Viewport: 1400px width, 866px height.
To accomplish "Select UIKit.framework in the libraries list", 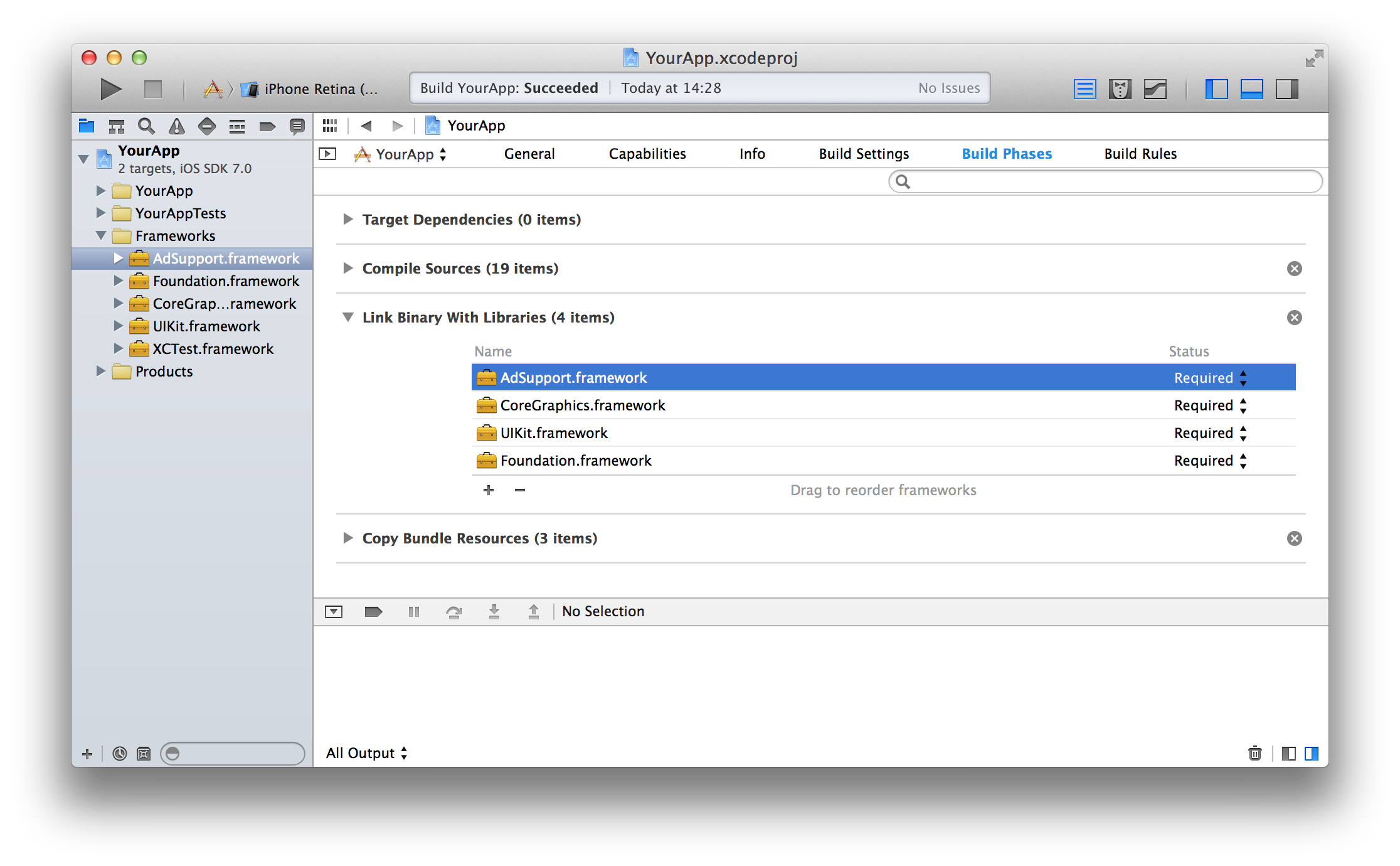I will (x=883, y=432).
